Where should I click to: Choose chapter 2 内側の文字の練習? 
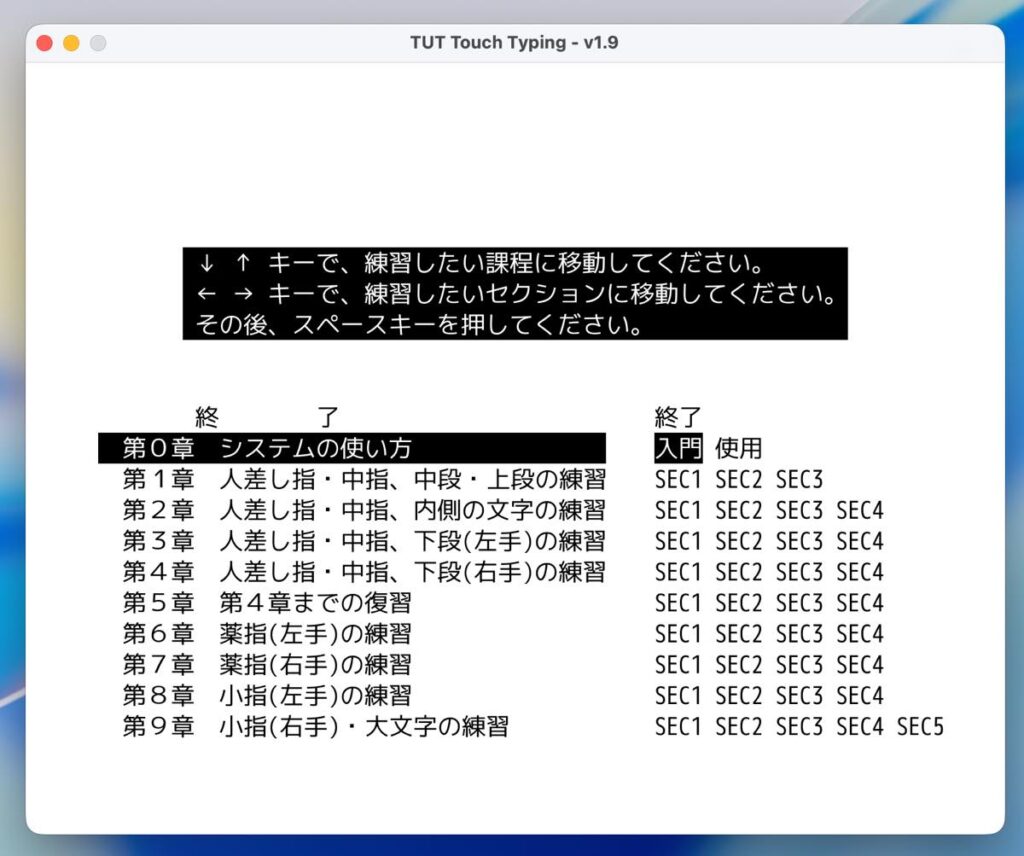click(363, 510)
